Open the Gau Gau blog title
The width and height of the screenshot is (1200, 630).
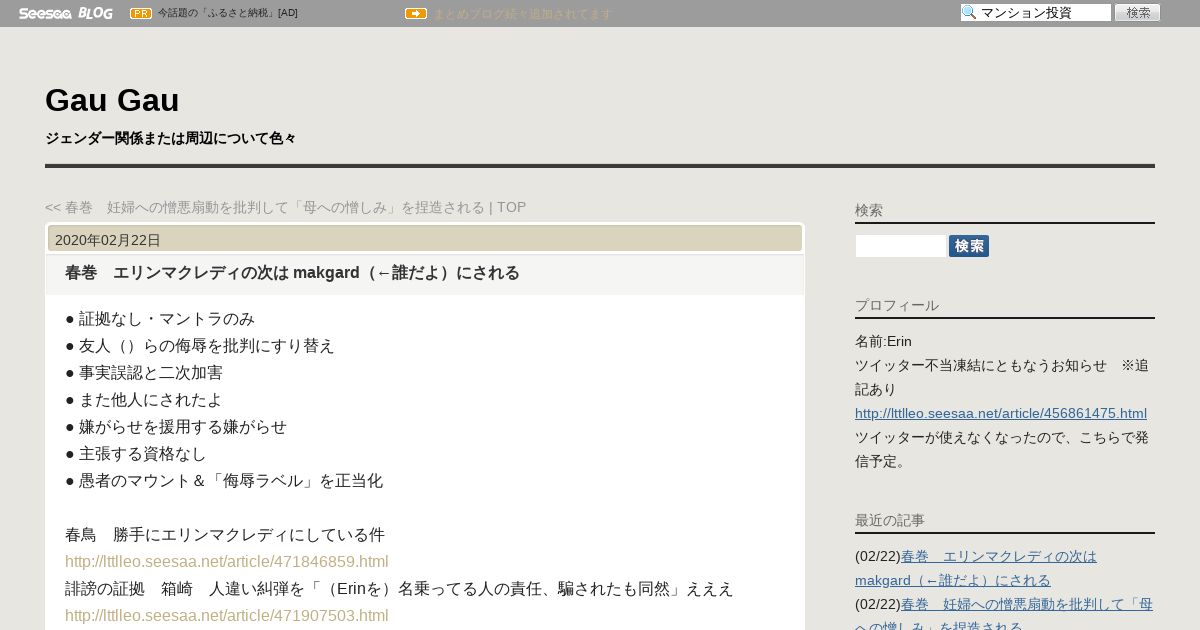click(112, 100)
